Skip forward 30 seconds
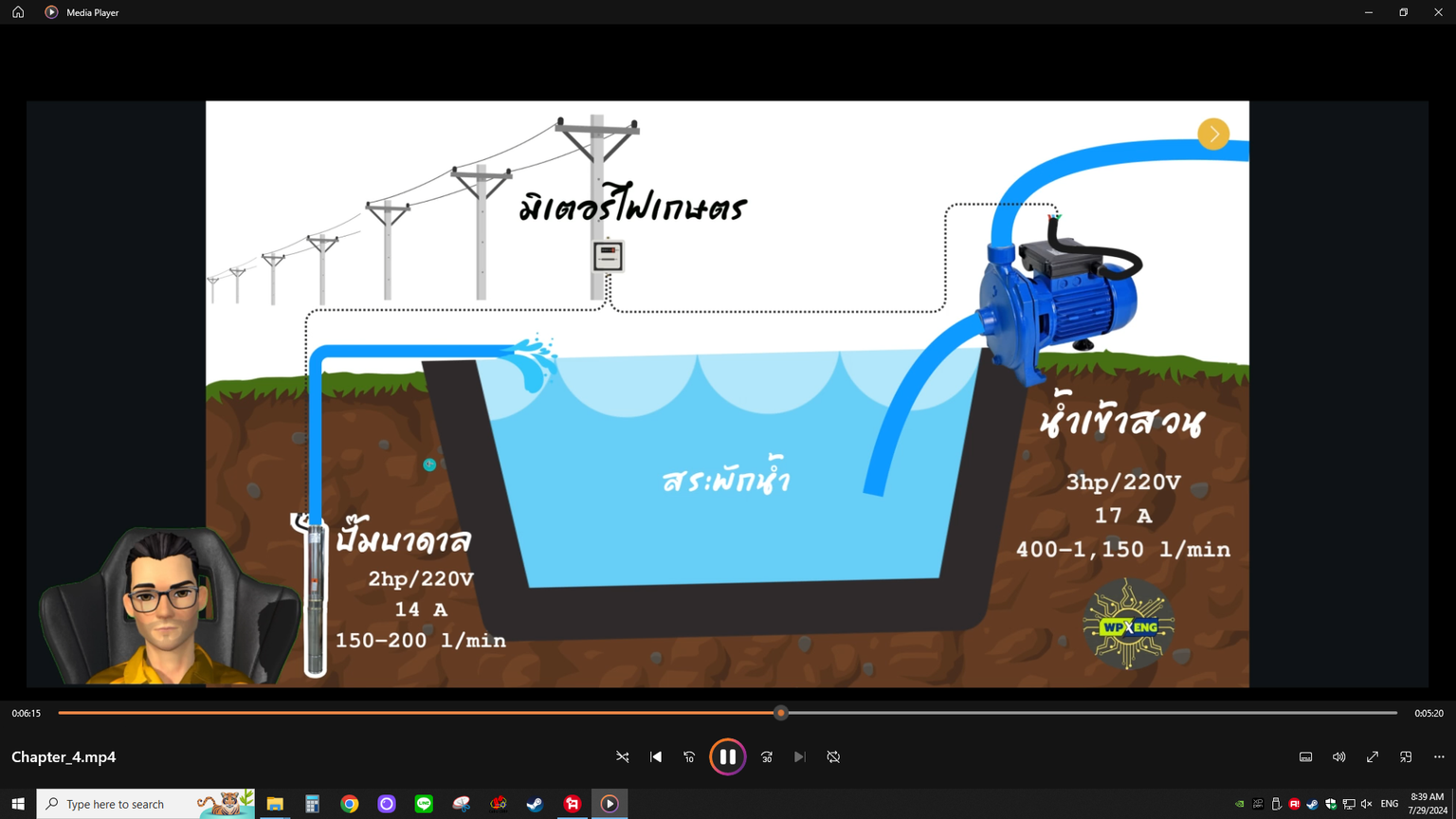The height and width of the screenshot is (819, 1456). click(x=767, y=756)
